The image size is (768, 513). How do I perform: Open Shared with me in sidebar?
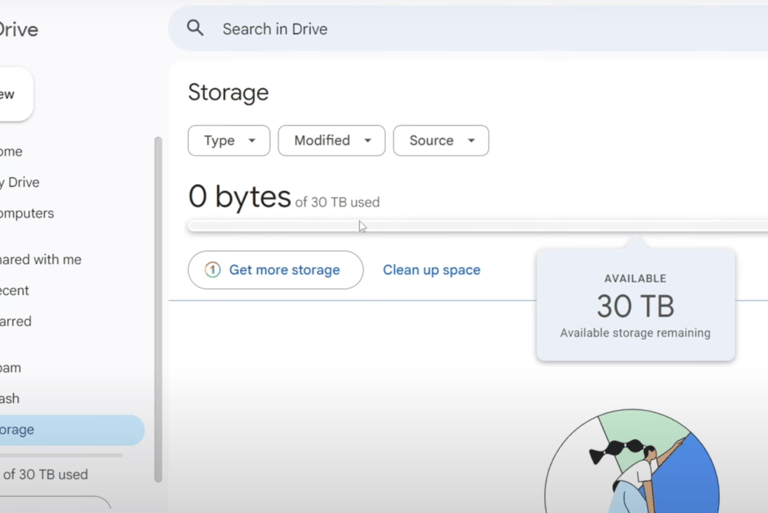41,259
